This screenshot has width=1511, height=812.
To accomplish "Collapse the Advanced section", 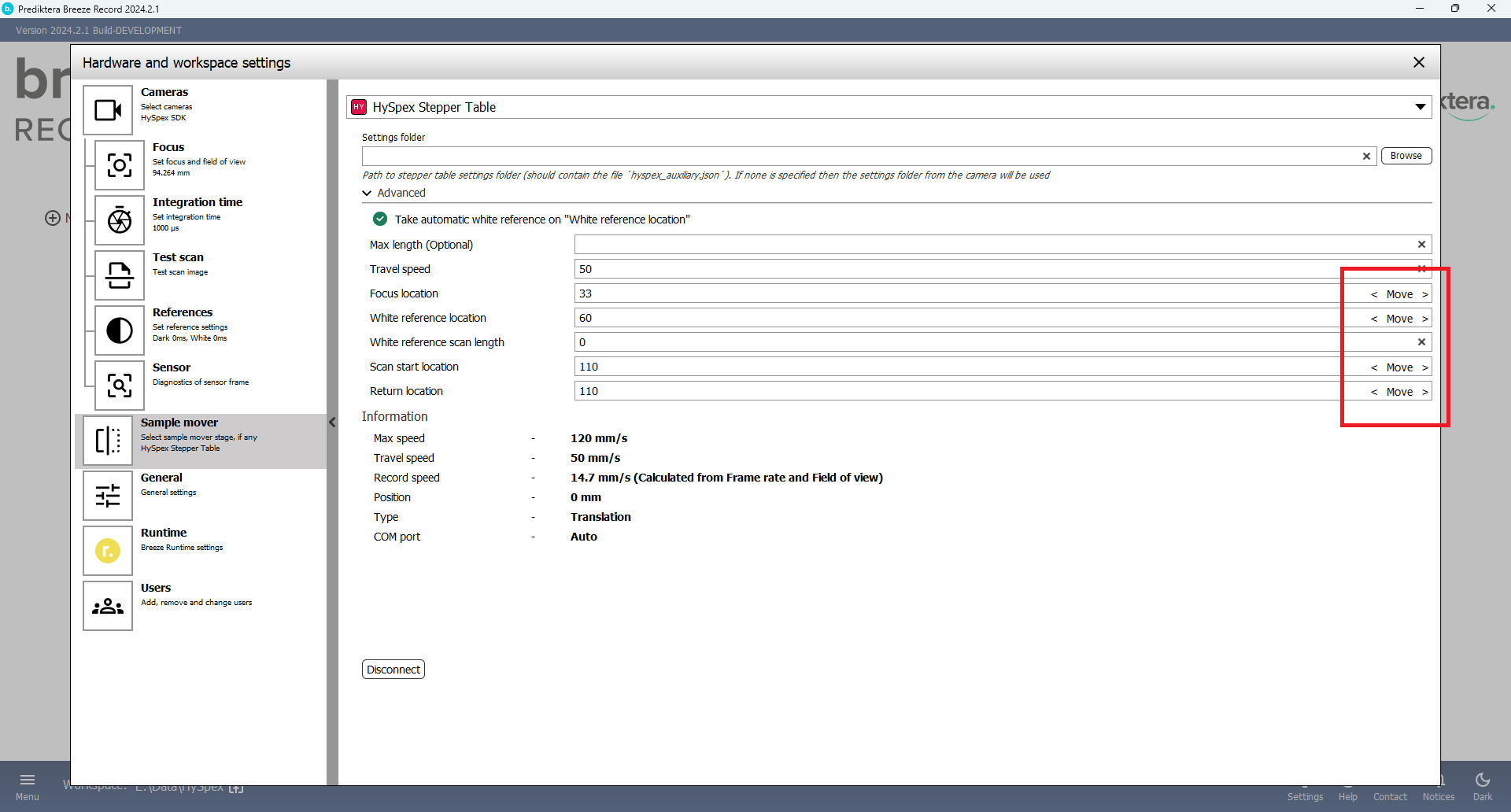I will [368, 194].
